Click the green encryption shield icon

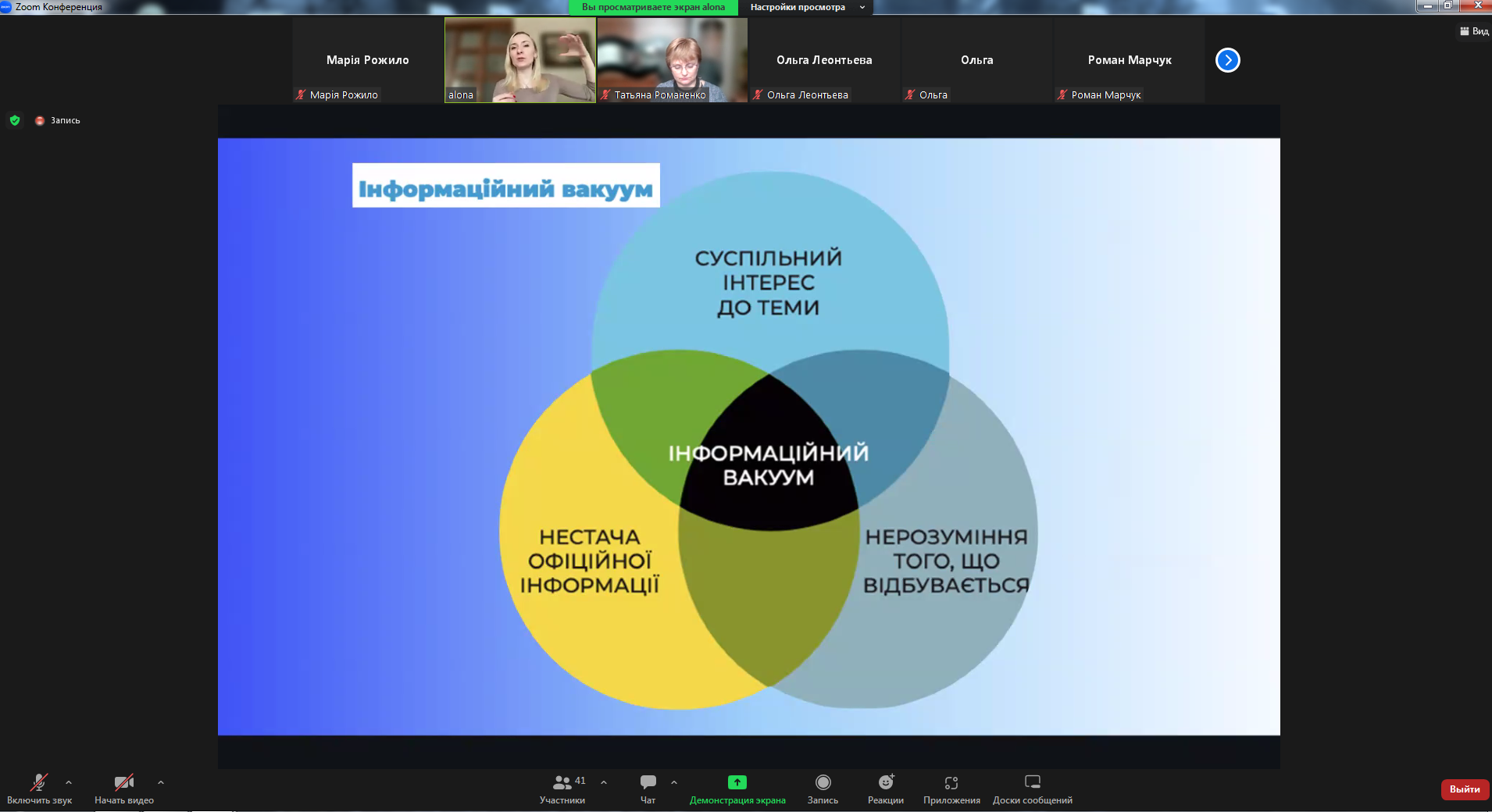(15, 120)
